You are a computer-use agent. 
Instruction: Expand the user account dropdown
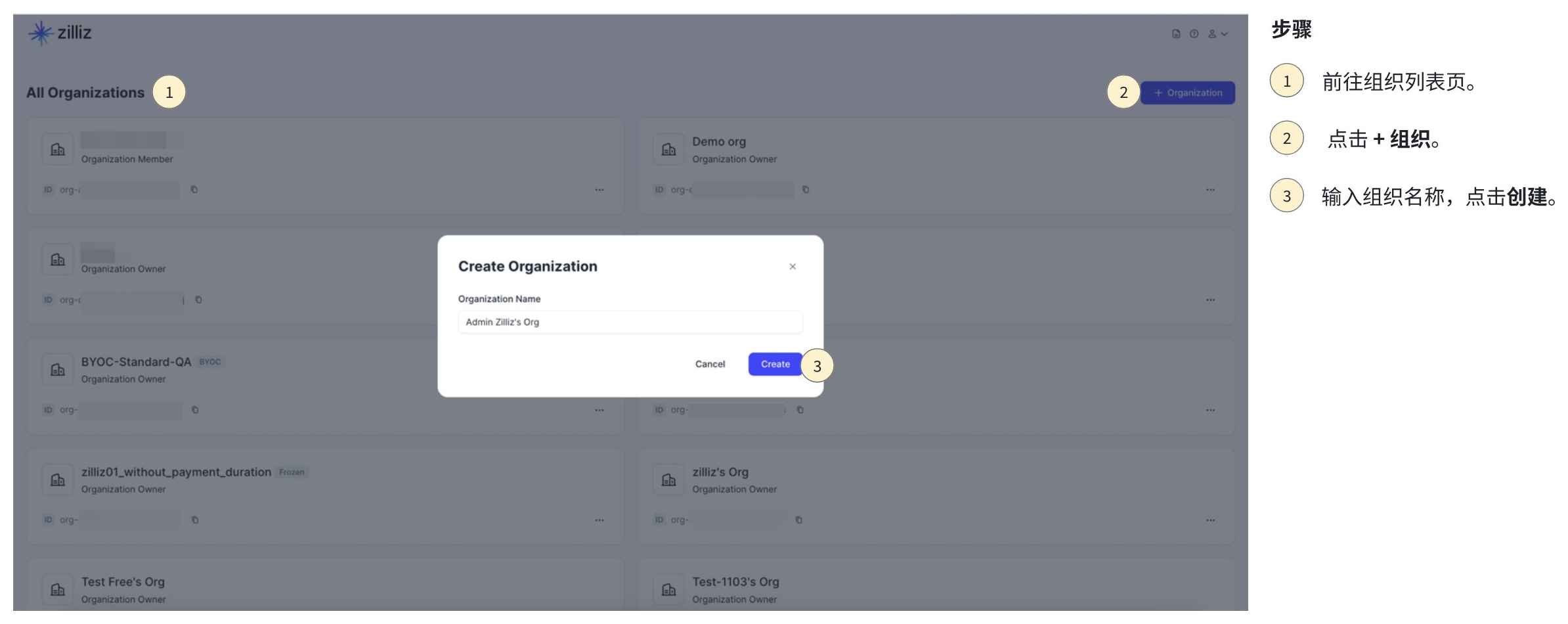pyautogui.click(x=1217, y=33)
